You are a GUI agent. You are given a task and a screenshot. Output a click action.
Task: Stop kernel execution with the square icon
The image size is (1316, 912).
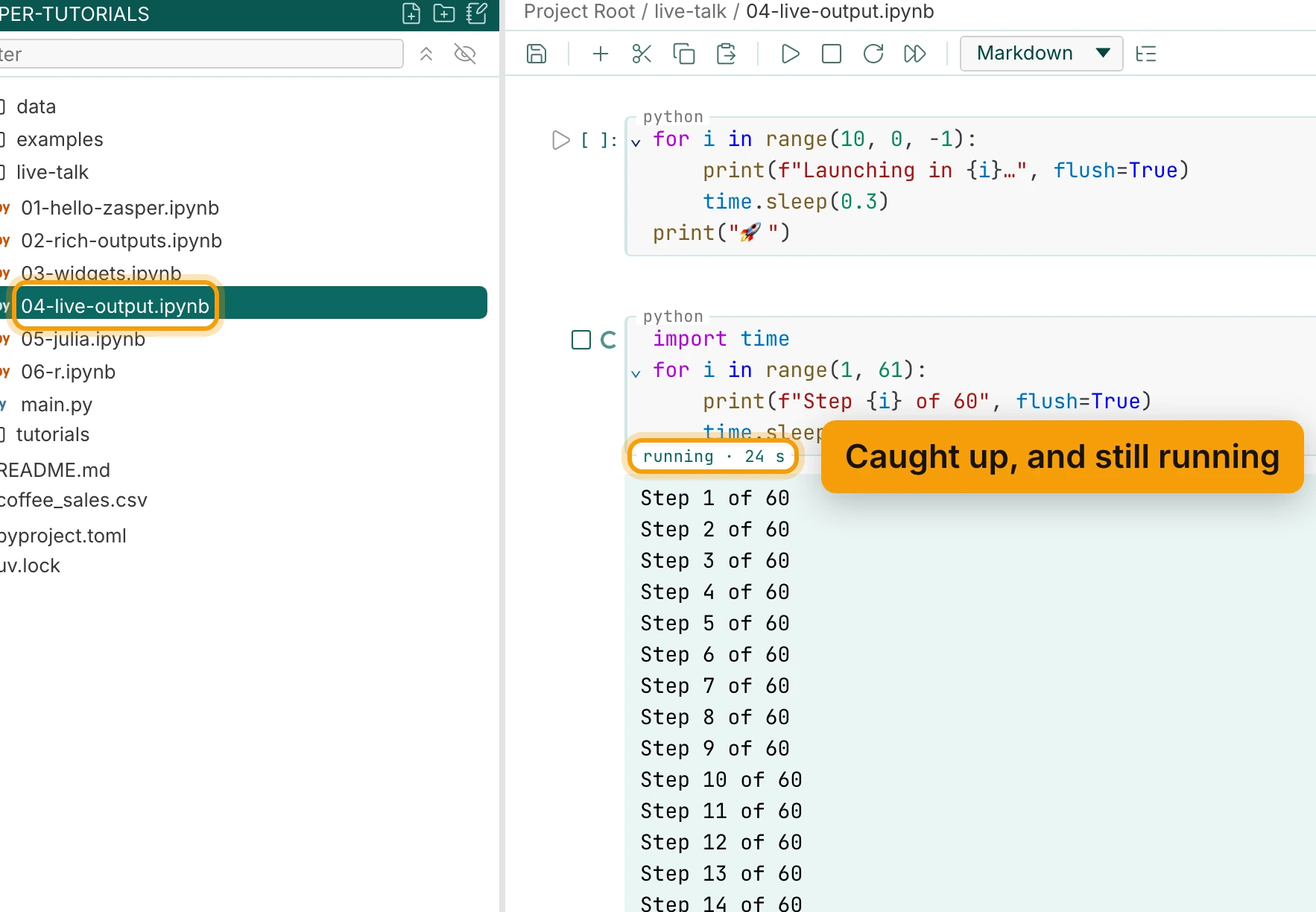[x=832, y=54]
